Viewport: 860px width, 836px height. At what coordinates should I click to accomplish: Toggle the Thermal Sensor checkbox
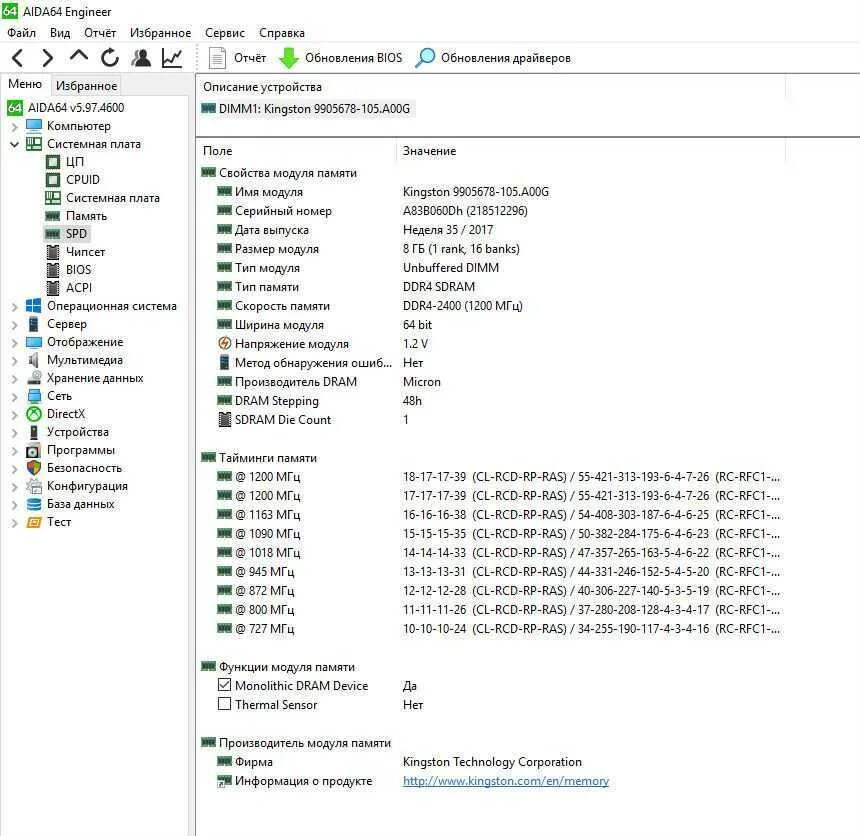(224, 704)
